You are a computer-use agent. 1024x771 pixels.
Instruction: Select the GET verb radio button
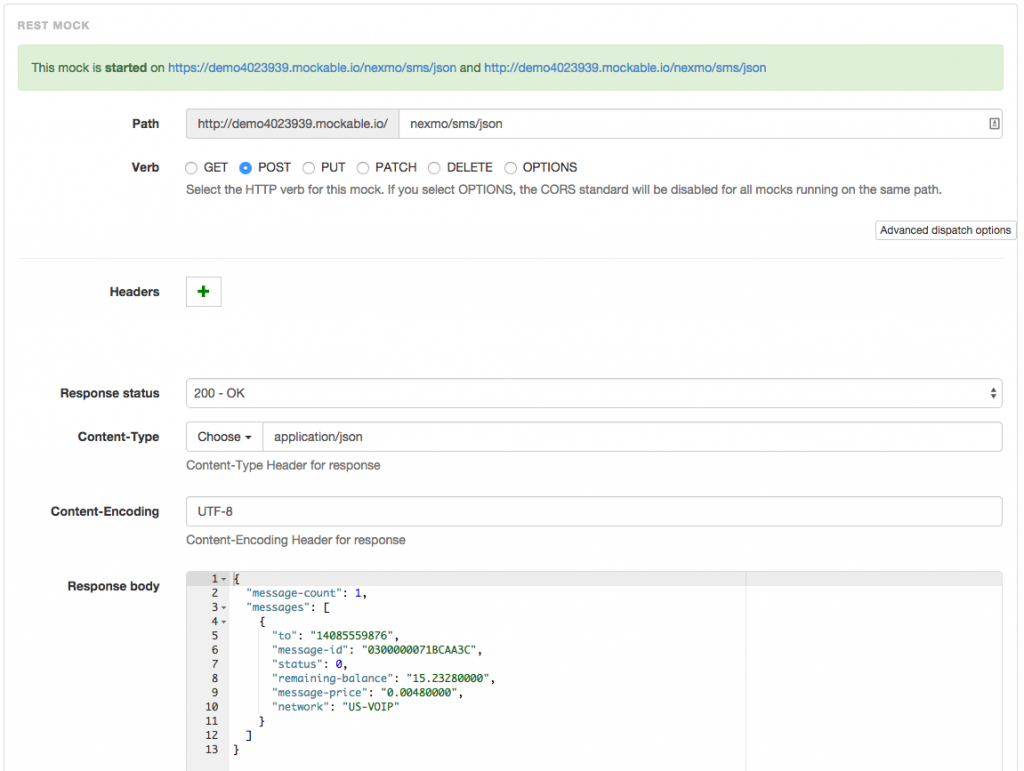click(x=192, y=168)
